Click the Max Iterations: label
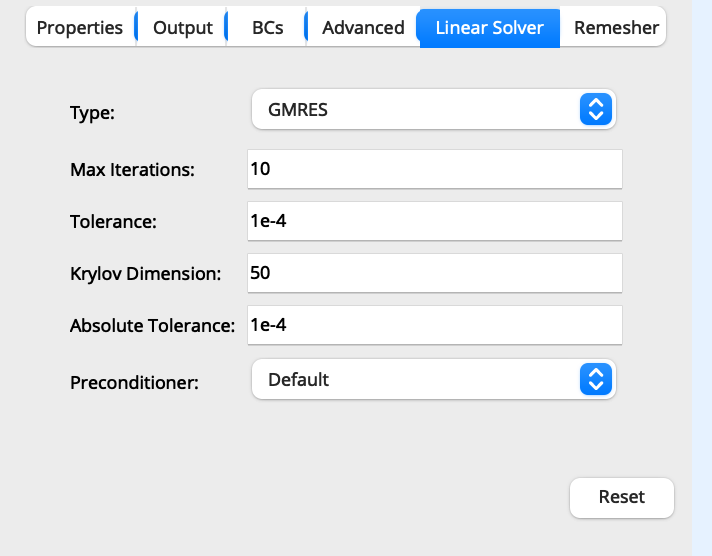 click(x=132, y=170)
